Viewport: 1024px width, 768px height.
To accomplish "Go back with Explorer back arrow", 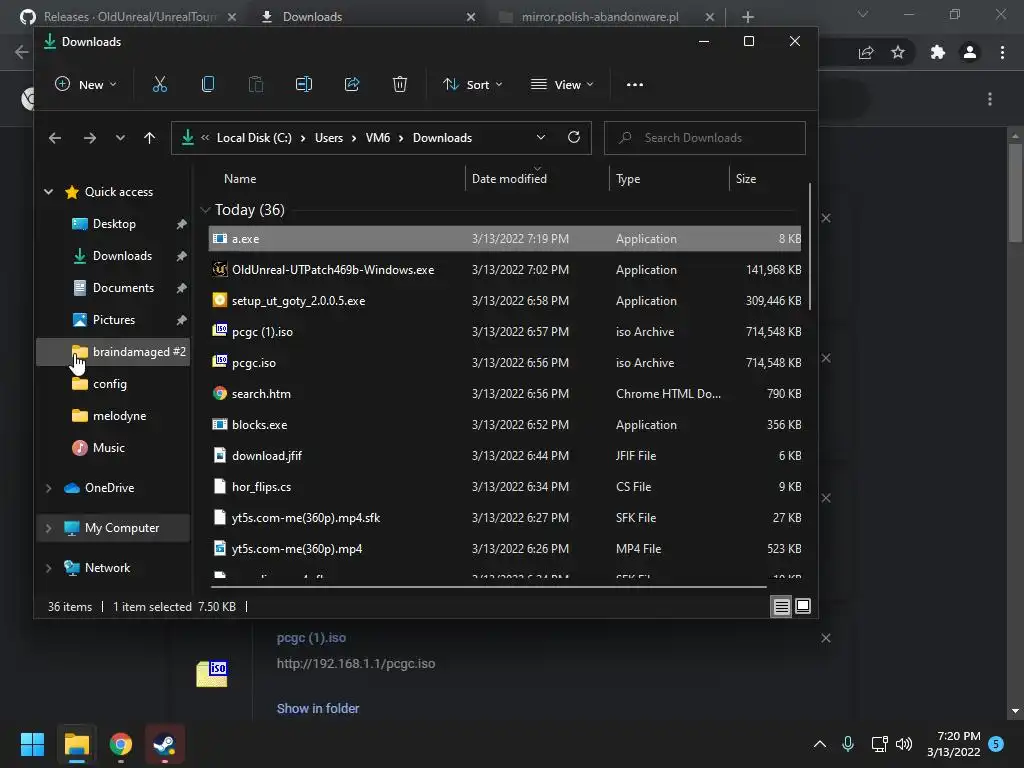I will [55, 138].
